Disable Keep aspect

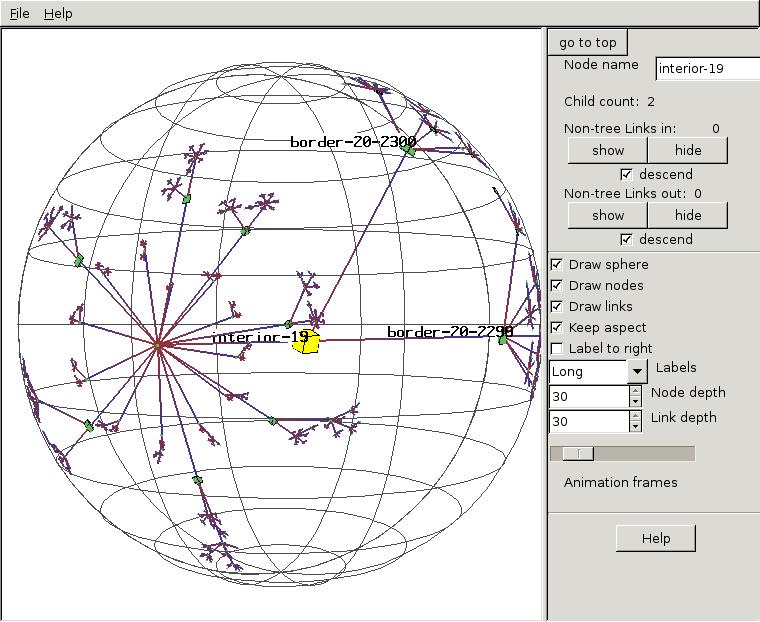tap(557, 328)
